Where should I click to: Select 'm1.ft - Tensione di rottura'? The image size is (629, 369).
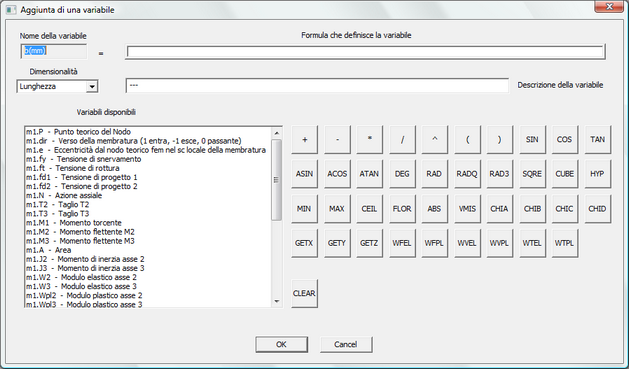click(148, 168)
